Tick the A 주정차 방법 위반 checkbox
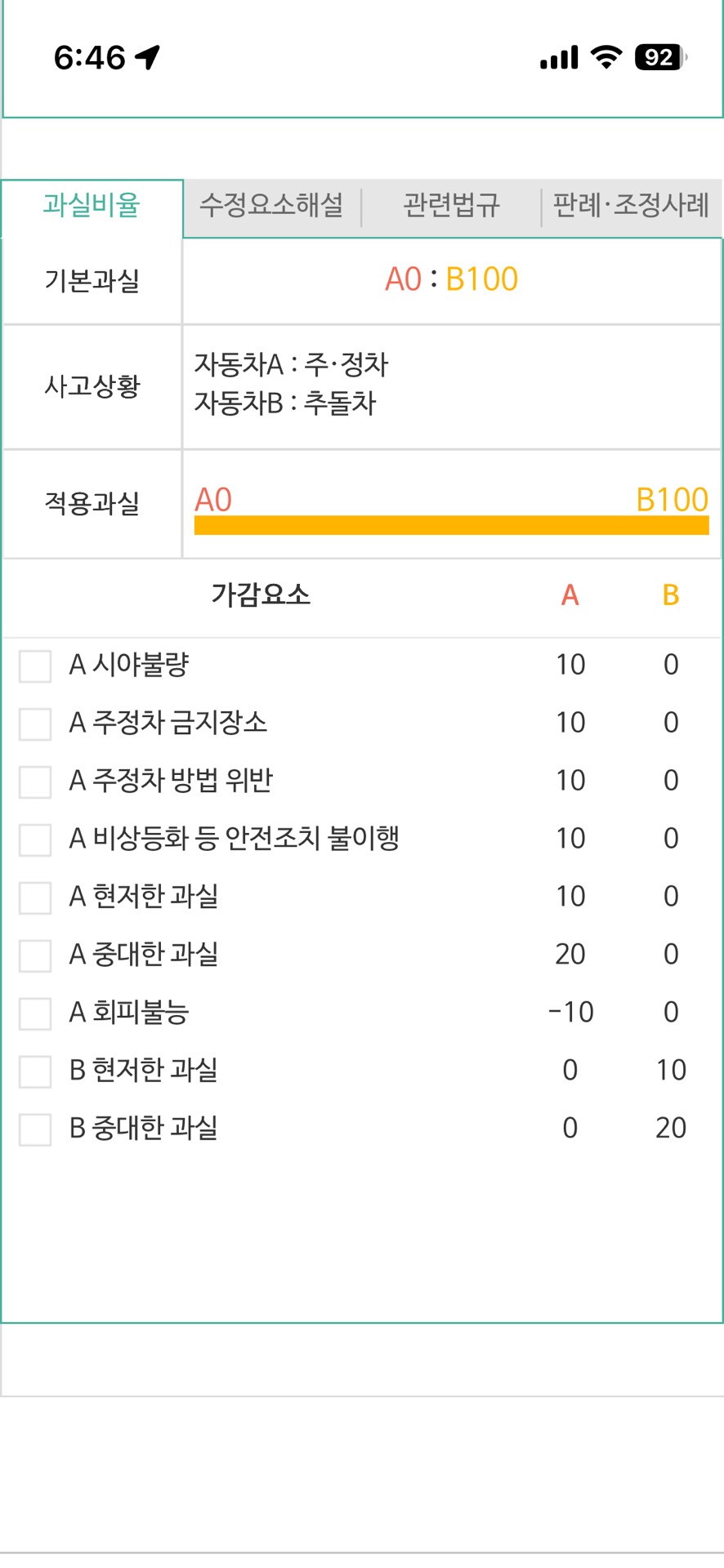Image resolution: width=724 pixels, height=1568 pixels. (35, 782)
